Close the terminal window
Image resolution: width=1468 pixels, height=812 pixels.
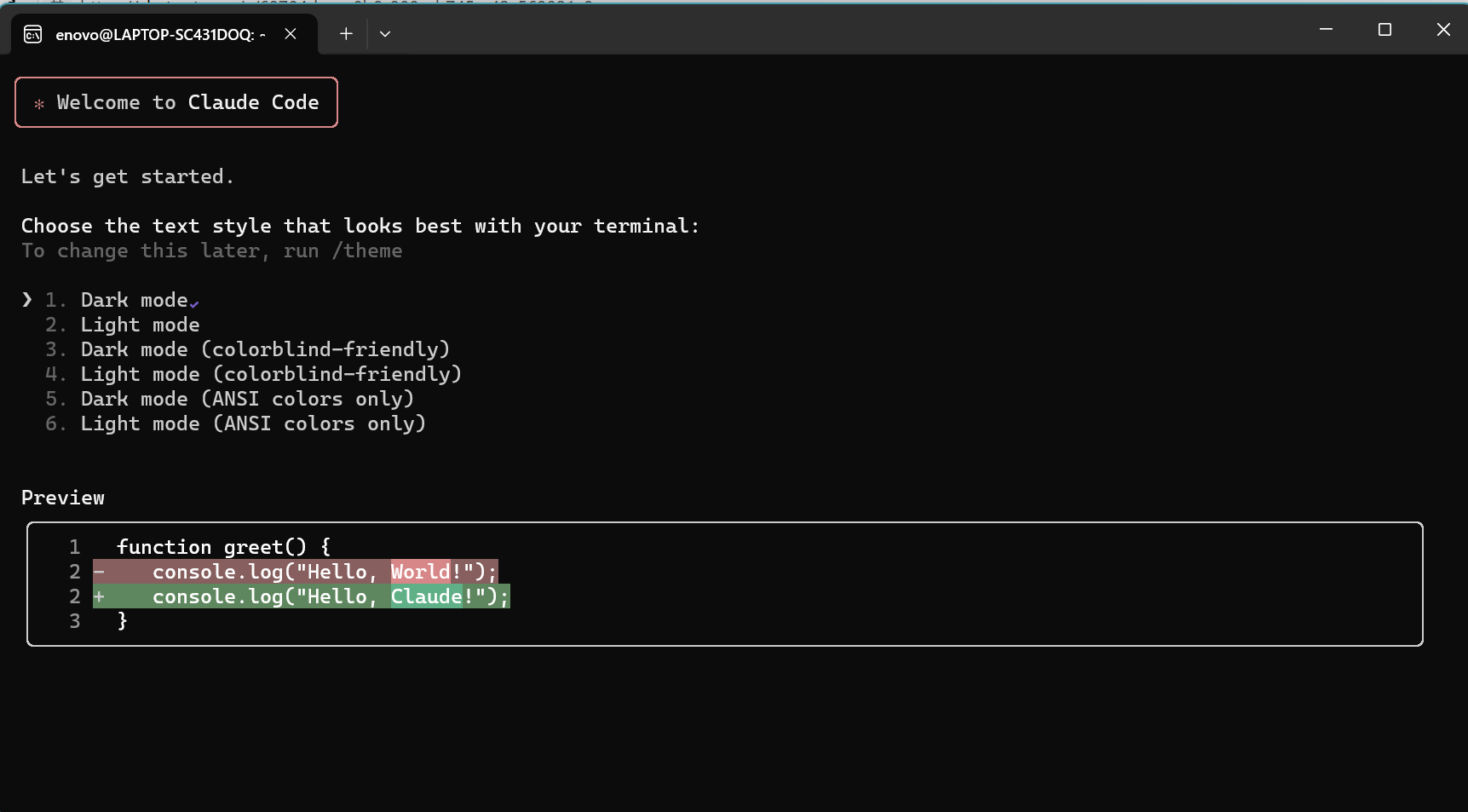(x=1443, y=30)
